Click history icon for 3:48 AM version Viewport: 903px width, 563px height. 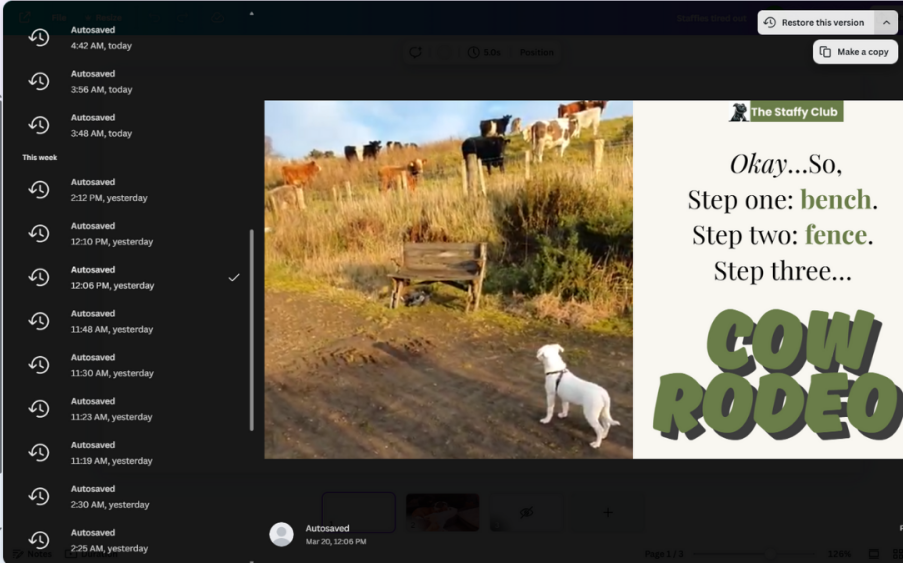(x=39, y=125)
